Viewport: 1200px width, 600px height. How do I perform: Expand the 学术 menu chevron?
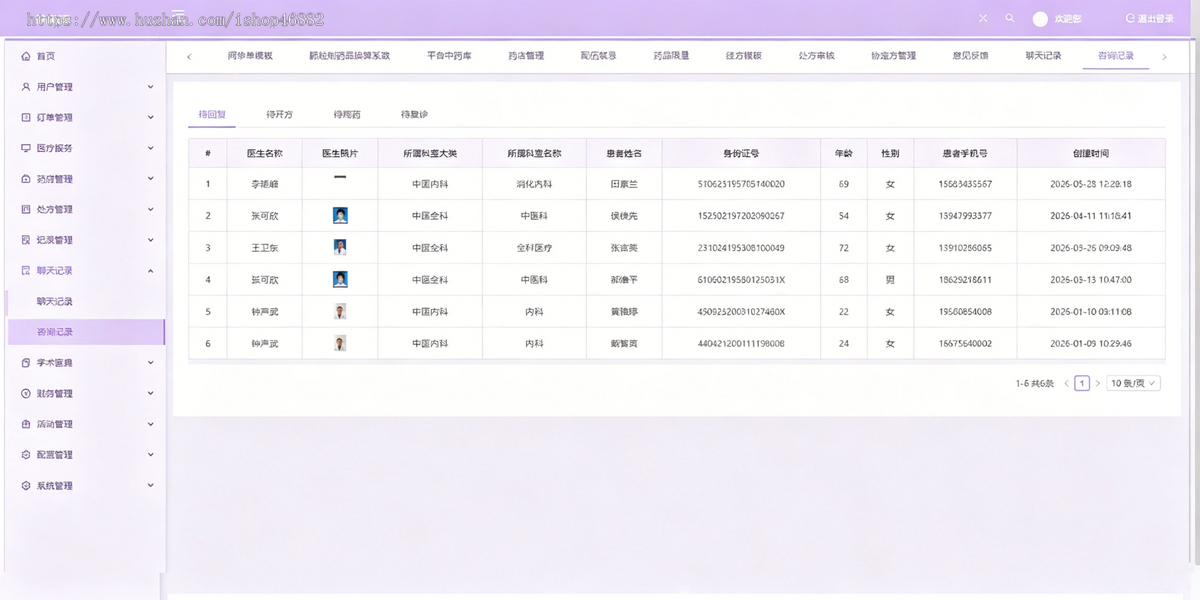click(150, 363)
